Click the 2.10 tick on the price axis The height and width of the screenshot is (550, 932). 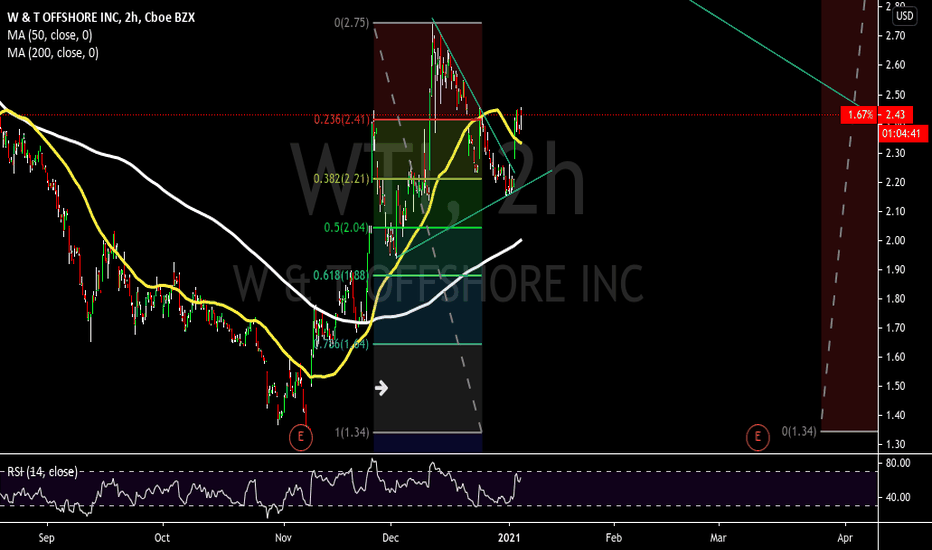click(896, 211)
